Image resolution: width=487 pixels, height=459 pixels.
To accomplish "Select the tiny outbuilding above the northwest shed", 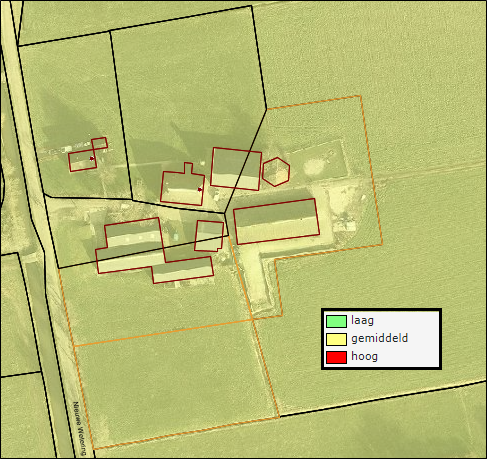I will point(99,144).
